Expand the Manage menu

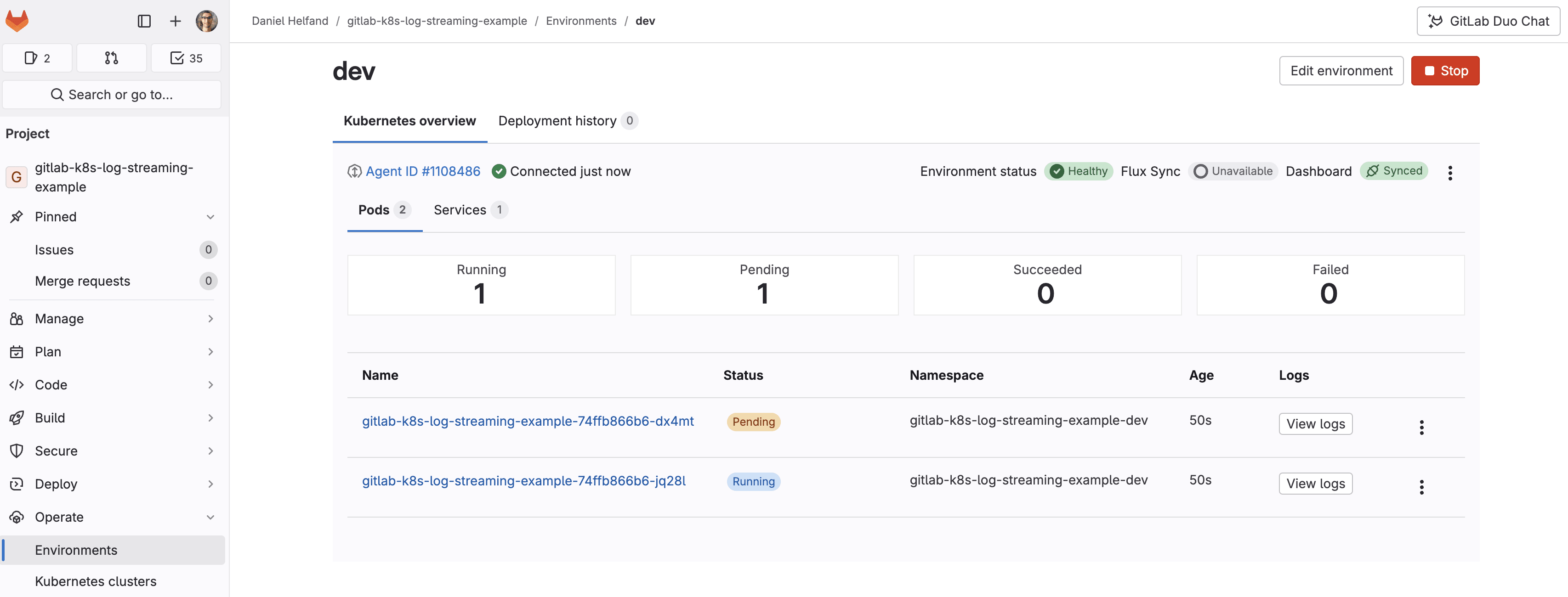[x=112, y=319]
